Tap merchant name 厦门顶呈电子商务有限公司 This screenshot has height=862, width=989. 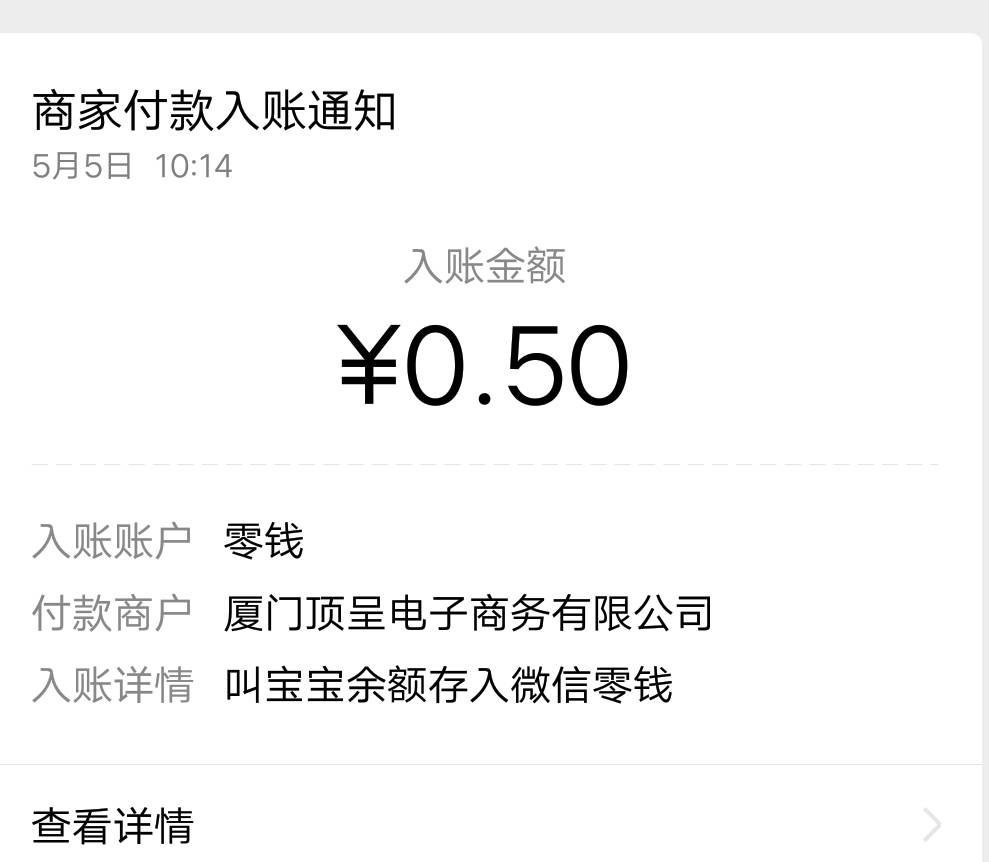coord(468,613)
